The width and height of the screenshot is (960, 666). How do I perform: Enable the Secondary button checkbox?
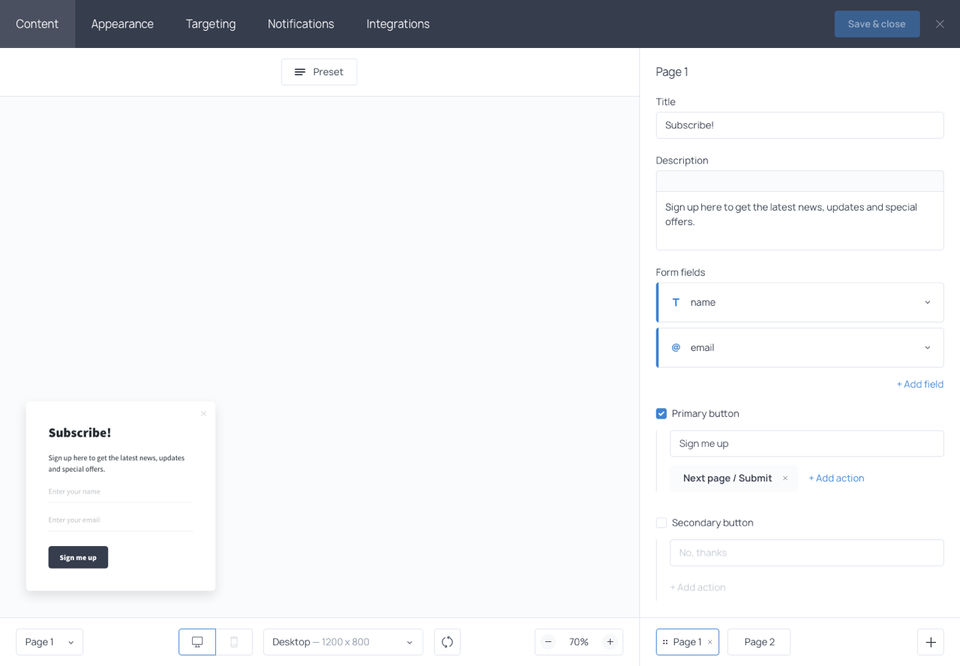[661, 523]
